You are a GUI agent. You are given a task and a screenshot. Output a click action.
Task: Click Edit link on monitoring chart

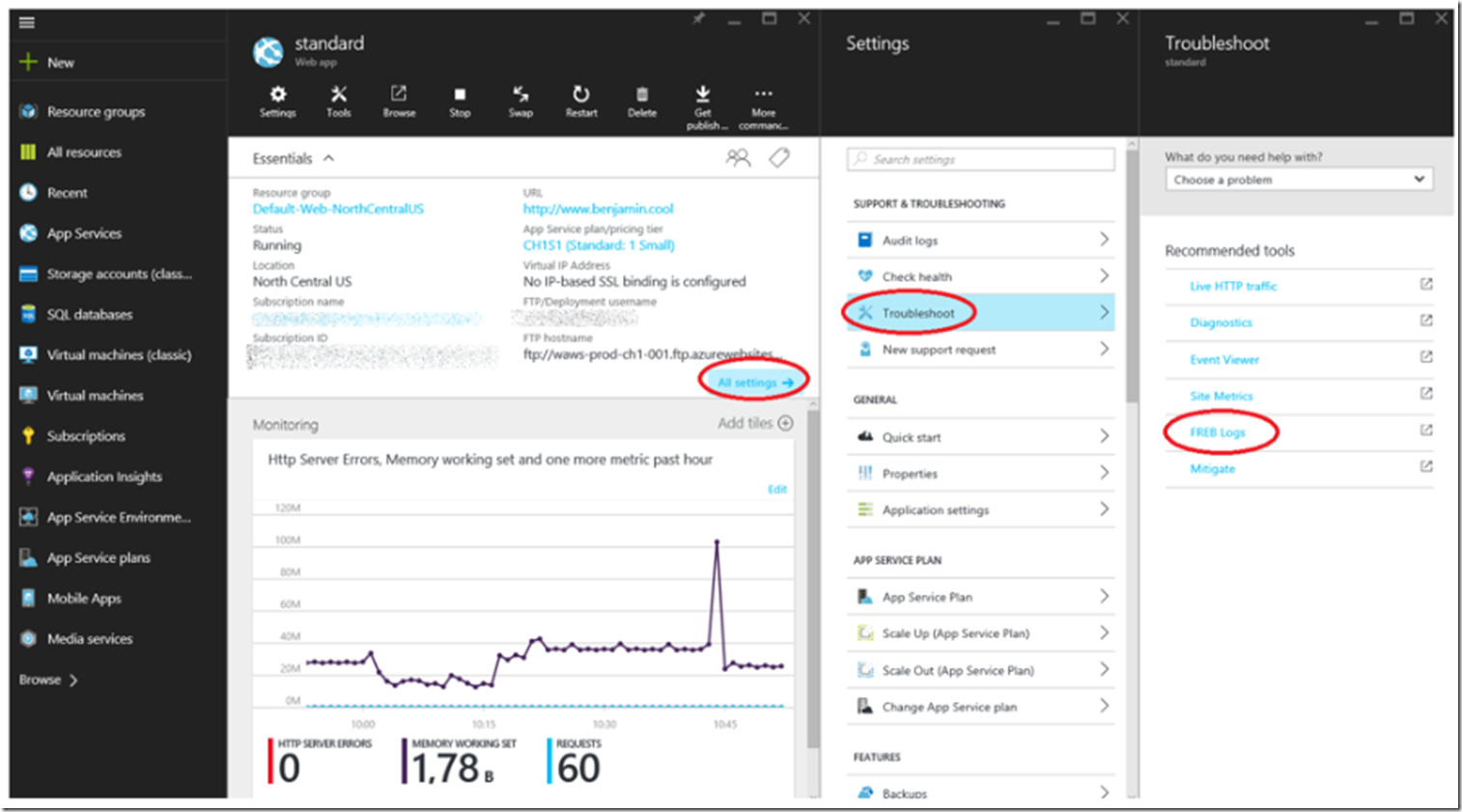[x=777, y=490]
